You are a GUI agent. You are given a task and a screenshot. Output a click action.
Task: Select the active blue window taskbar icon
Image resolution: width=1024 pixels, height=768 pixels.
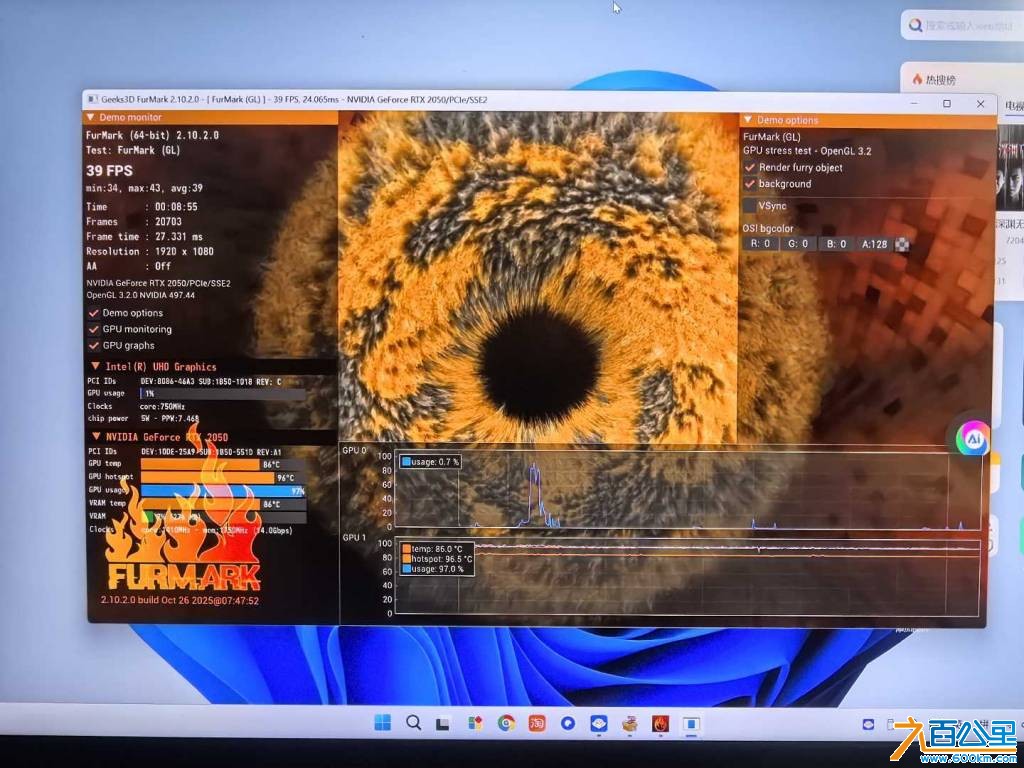(x=691, y=724)
